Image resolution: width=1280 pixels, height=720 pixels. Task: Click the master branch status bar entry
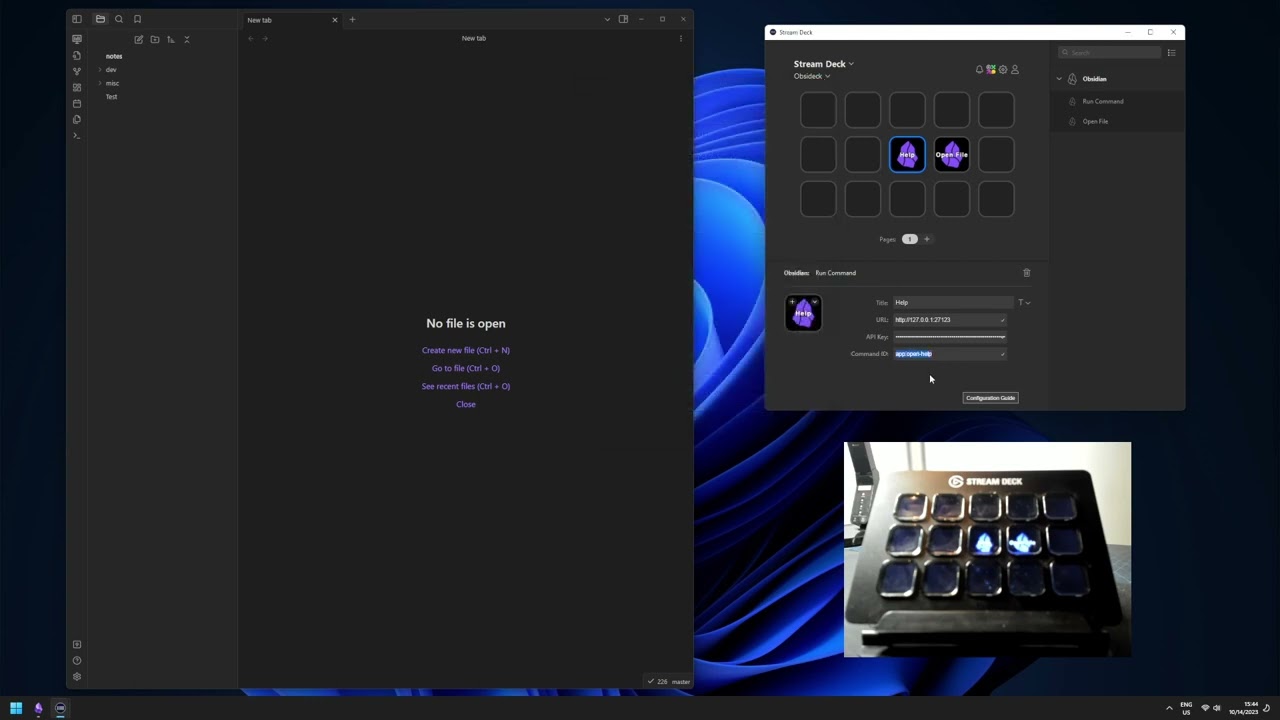tap(681, 682)
